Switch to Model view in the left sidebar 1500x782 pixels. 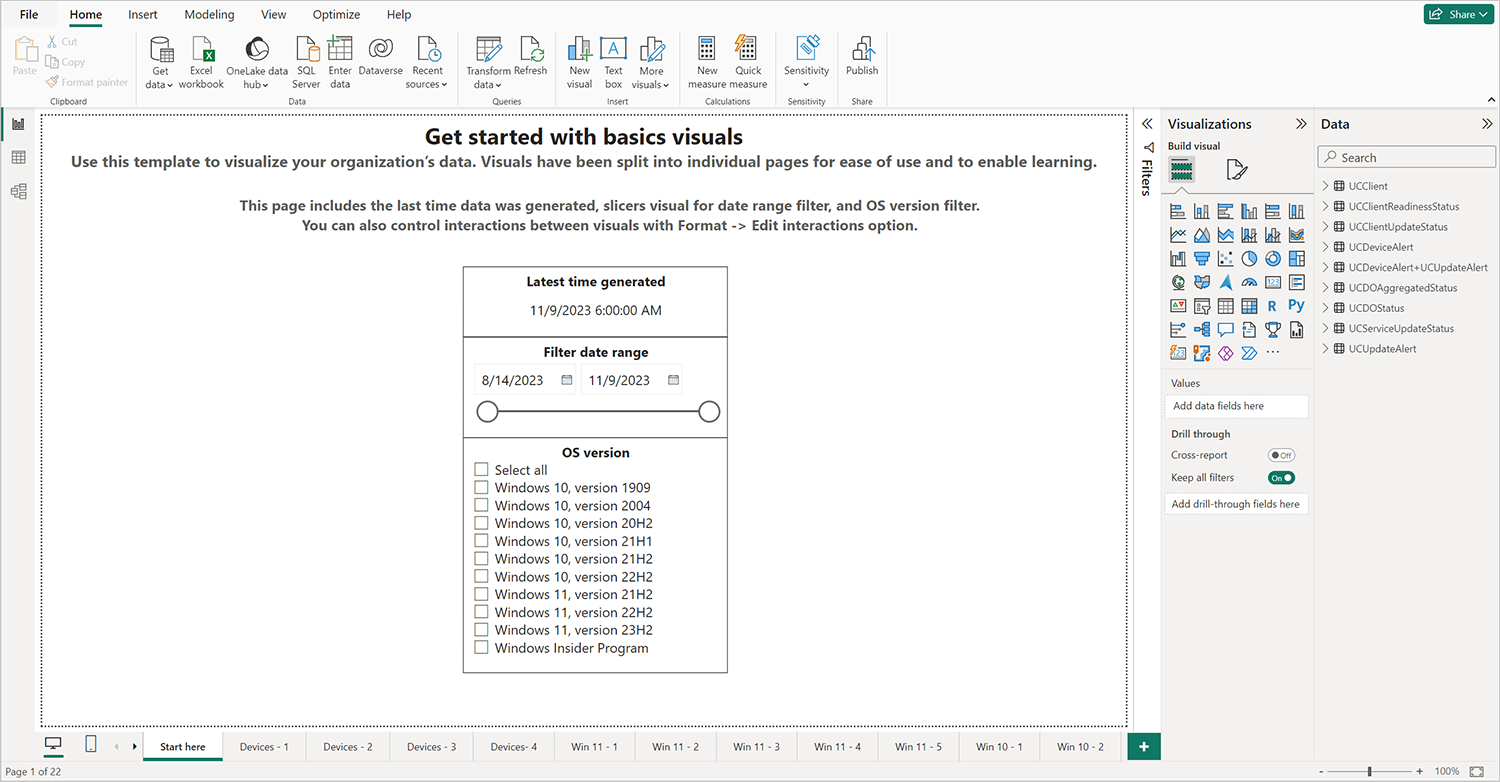click(18, 191)
